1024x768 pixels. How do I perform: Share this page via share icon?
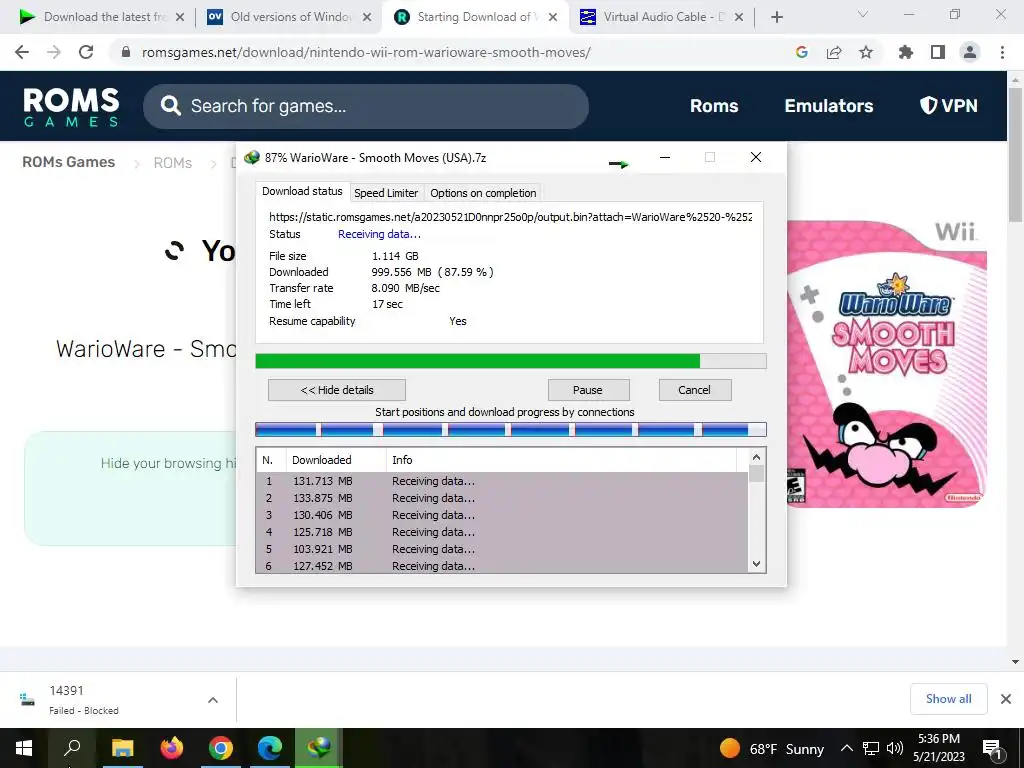tap(834, 52)
